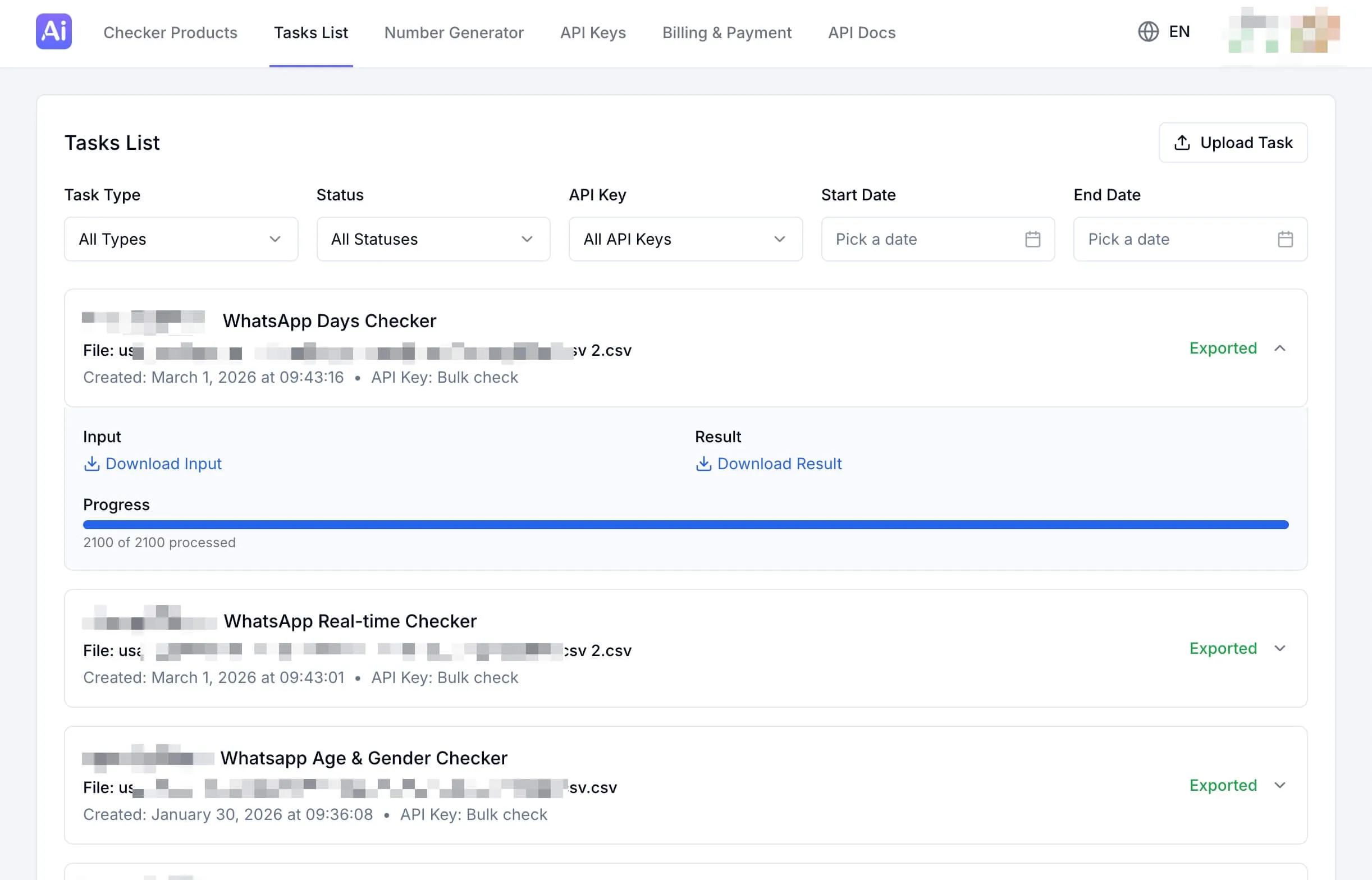Open the Billing & Payment page
The width and height of the screenshot is (1372, 880).
[x=727, y=33]
